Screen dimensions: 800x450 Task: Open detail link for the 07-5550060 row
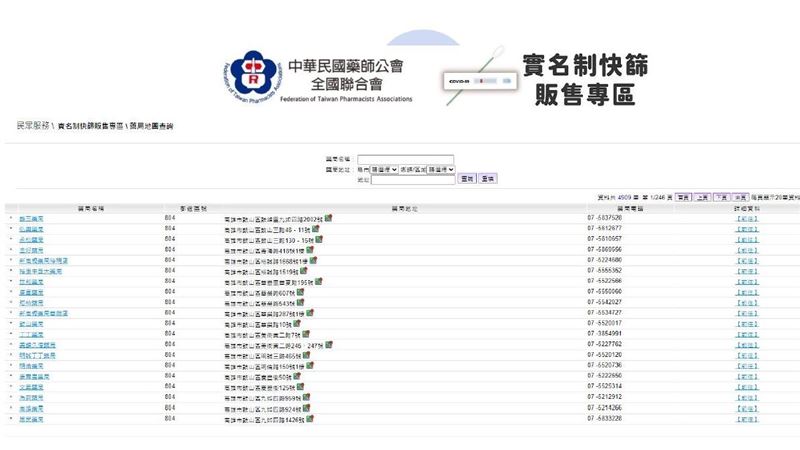pos(747,292)
